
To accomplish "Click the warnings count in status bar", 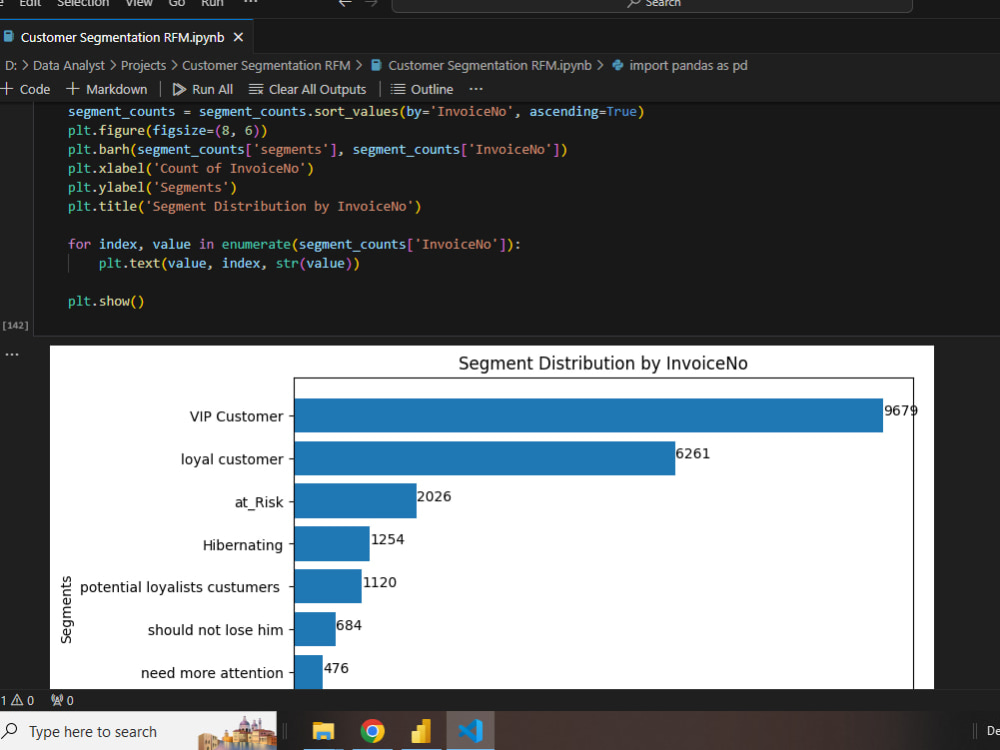I will [x=22, y=700].
